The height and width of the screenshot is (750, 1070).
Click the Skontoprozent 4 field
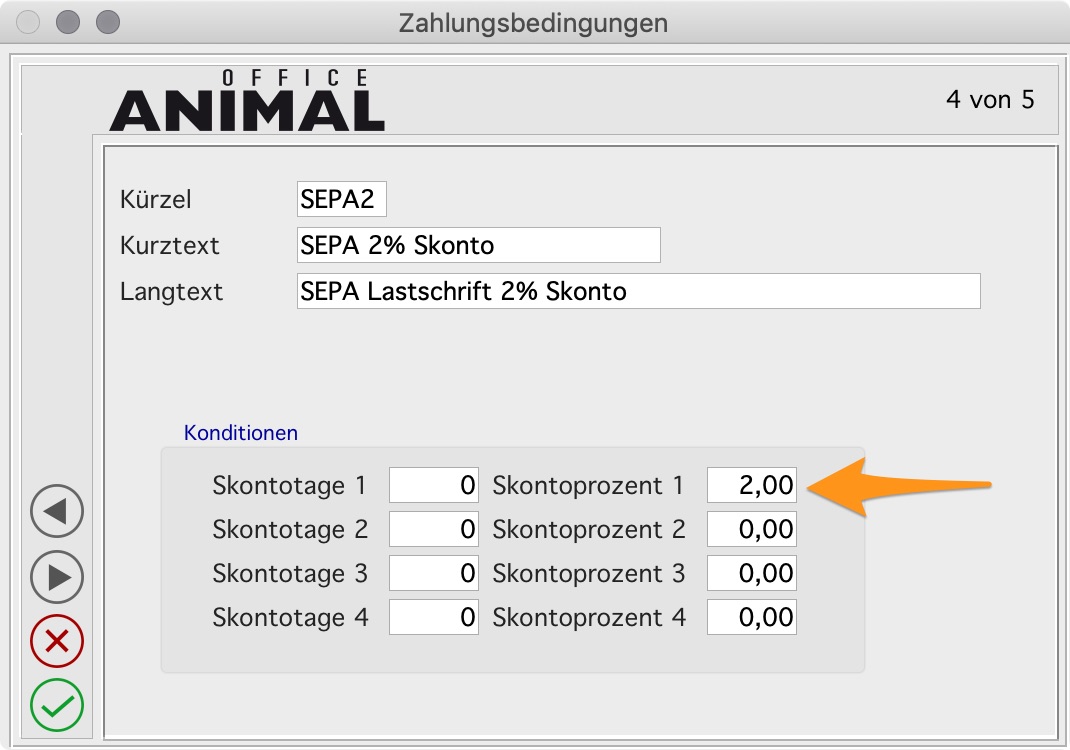pos(752,617)
